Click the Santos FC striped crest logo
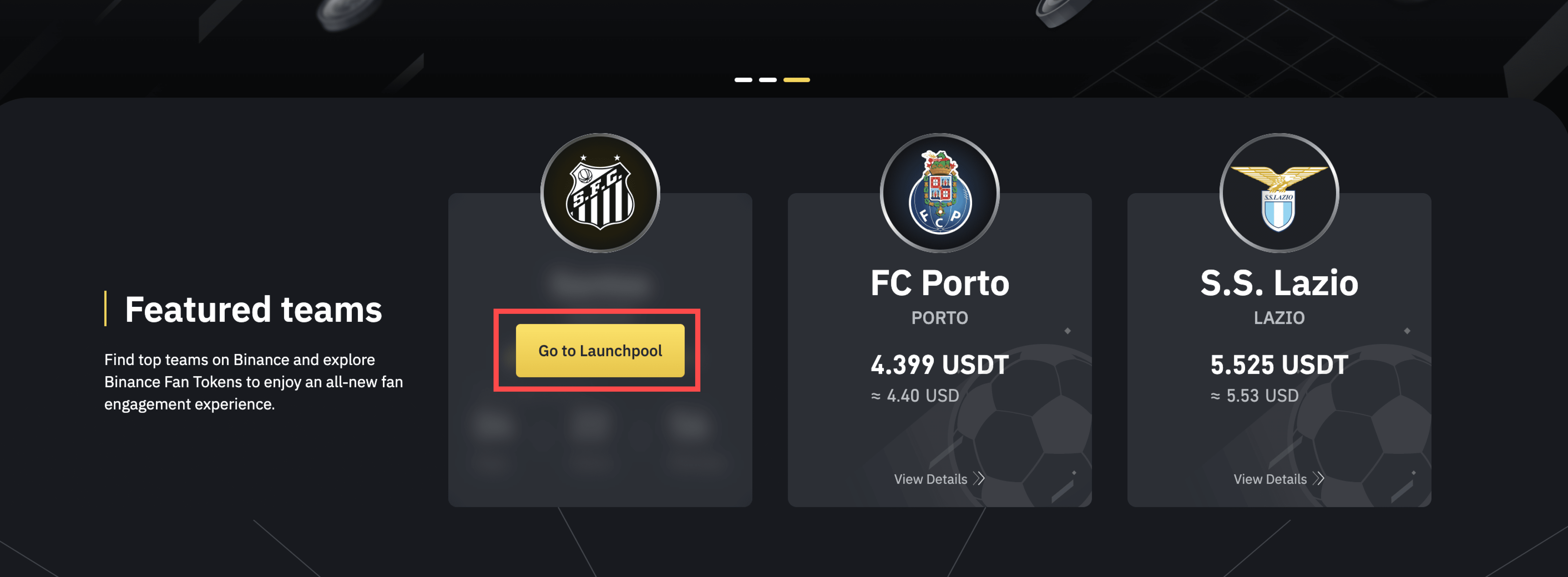The height and width of the screenshot is (577, 1568). click(x=600, y=193)
